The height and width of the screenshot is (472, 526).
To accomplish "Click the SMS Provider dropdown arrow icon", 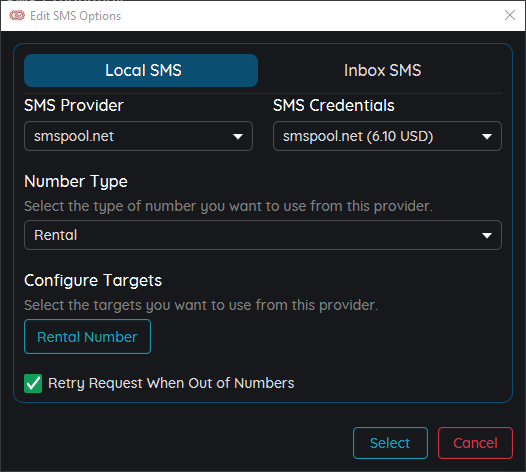I will coord(238,137).
